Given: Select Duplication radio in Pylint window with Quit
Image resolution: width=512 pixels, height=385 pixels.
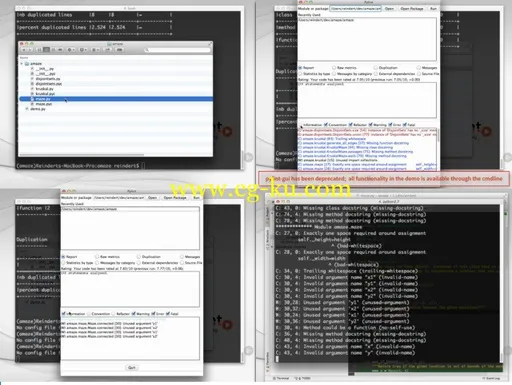Looking at the screenshot, I should (x=139, y=257).
